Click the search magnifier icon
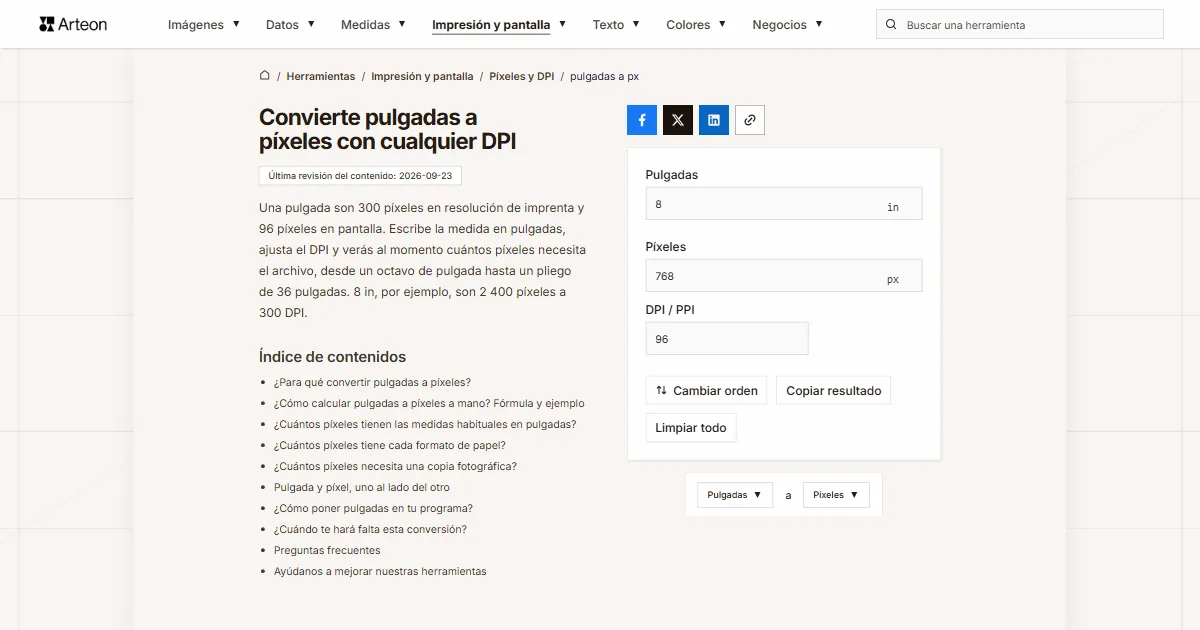This screenshot has width=1200, height=630. 892,25
